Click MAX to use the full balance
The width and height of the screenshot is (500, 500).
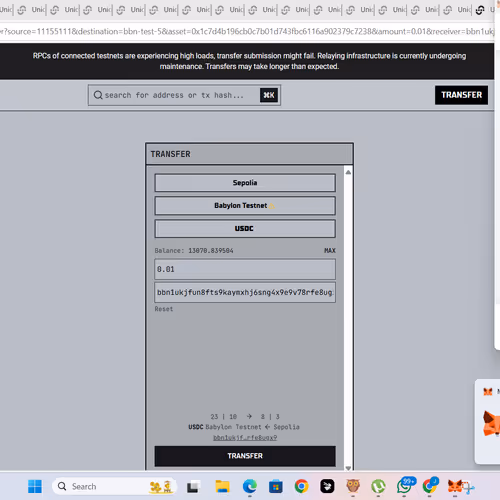330,250
